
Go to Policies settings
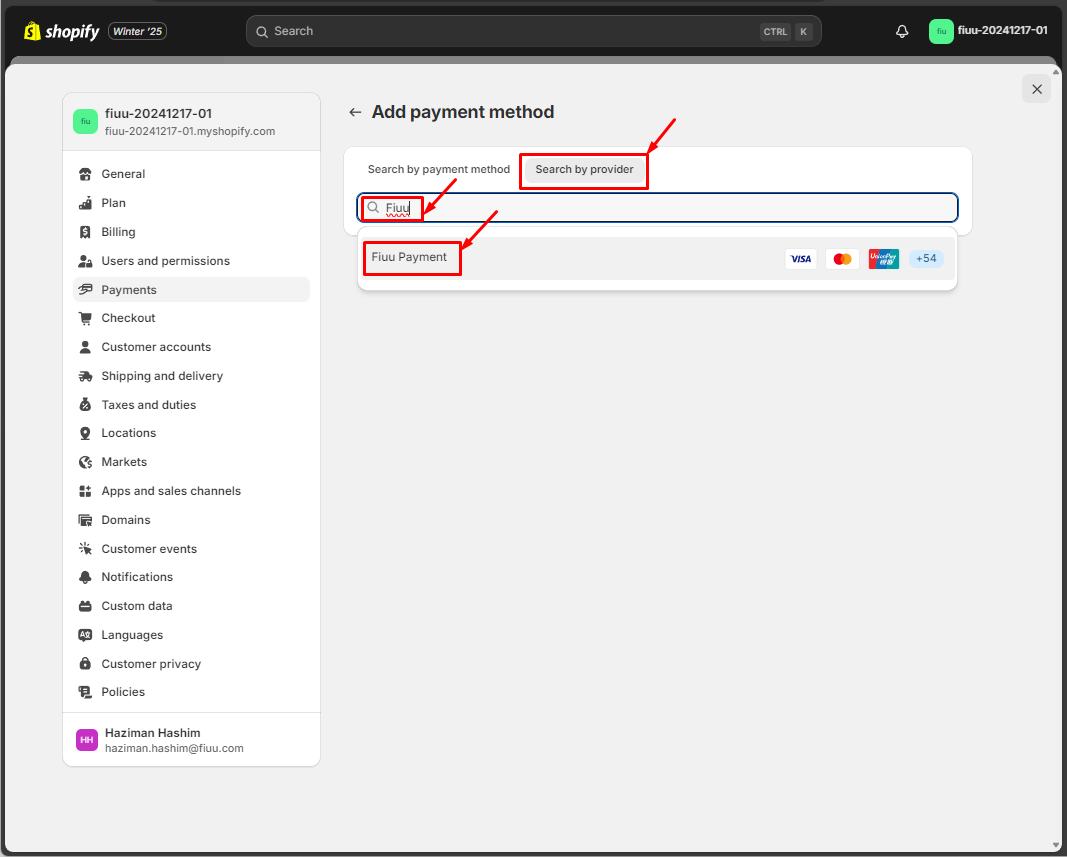pos(191,692)
